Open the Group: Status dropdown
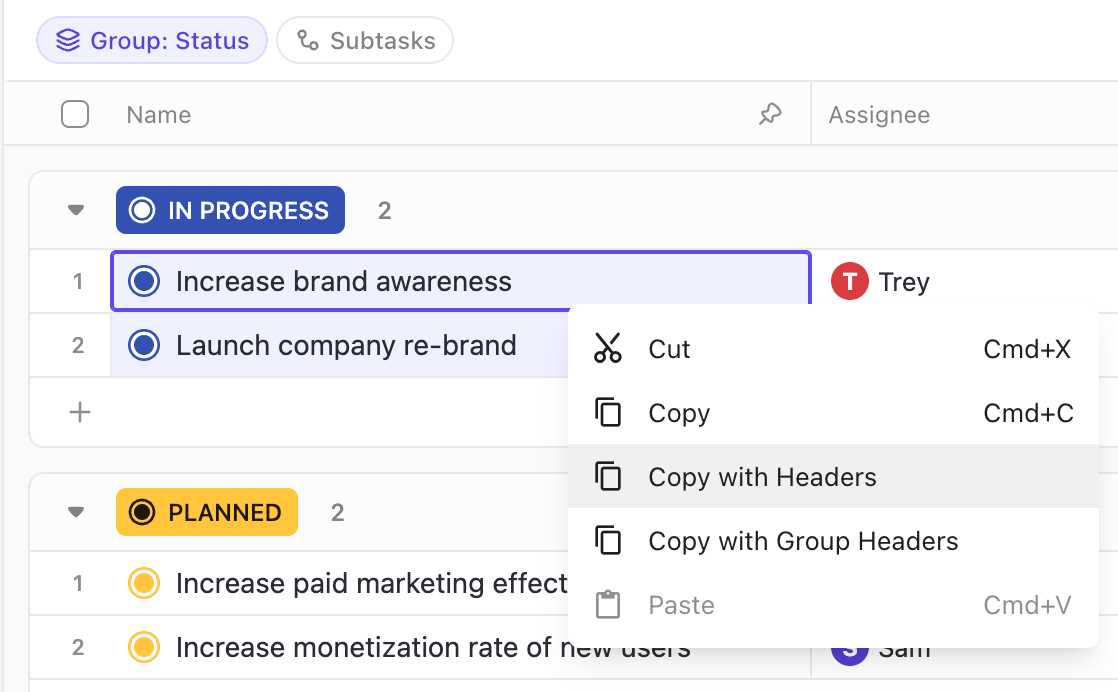 [x=152, y=41]
